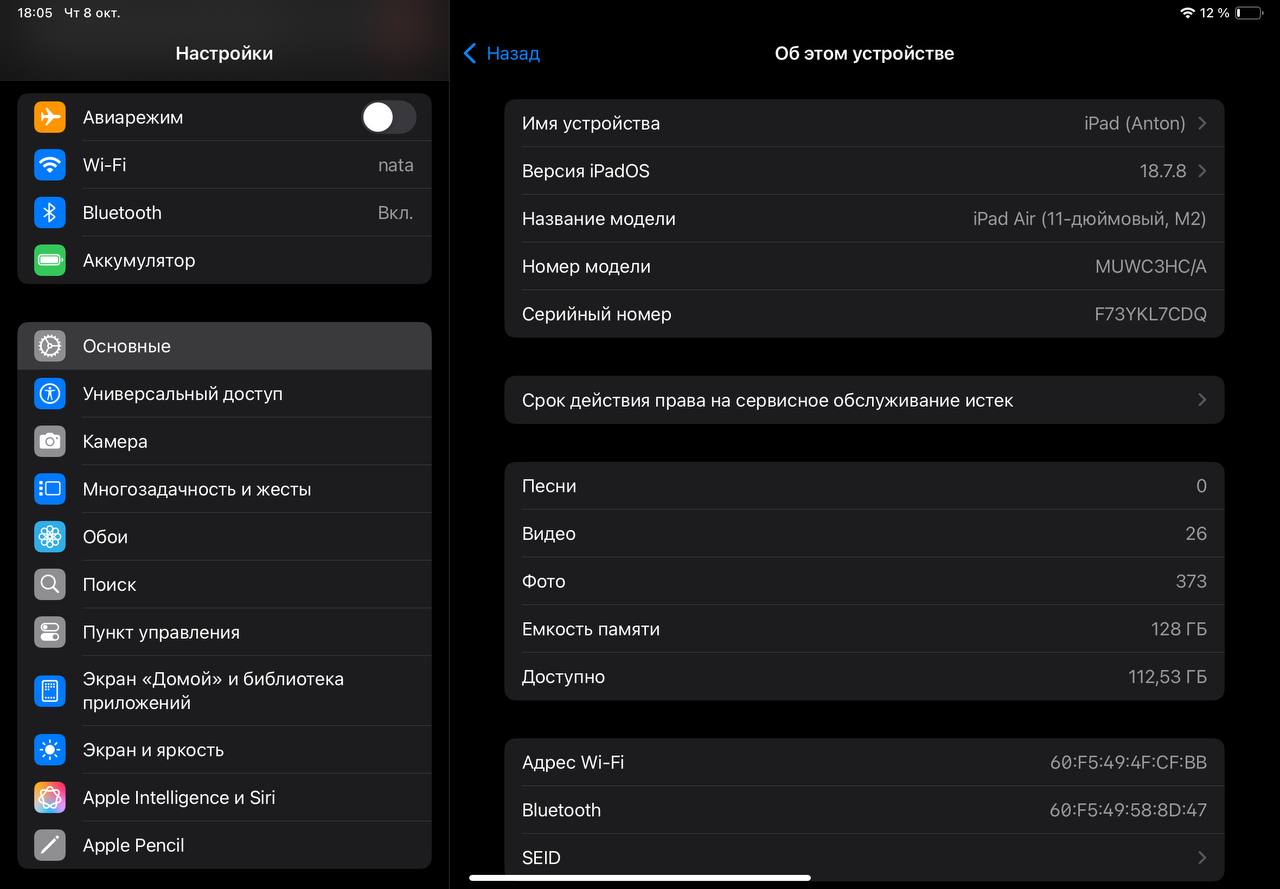Tap the Экран и яркость sun icon
The width and height of the screenshot is (1280, 889).
(50, 750)
